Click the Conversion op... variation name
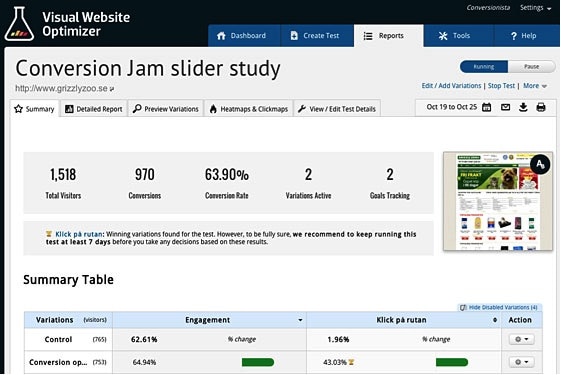561x375 pixels. pyautogui.click(x=58, y=362)
